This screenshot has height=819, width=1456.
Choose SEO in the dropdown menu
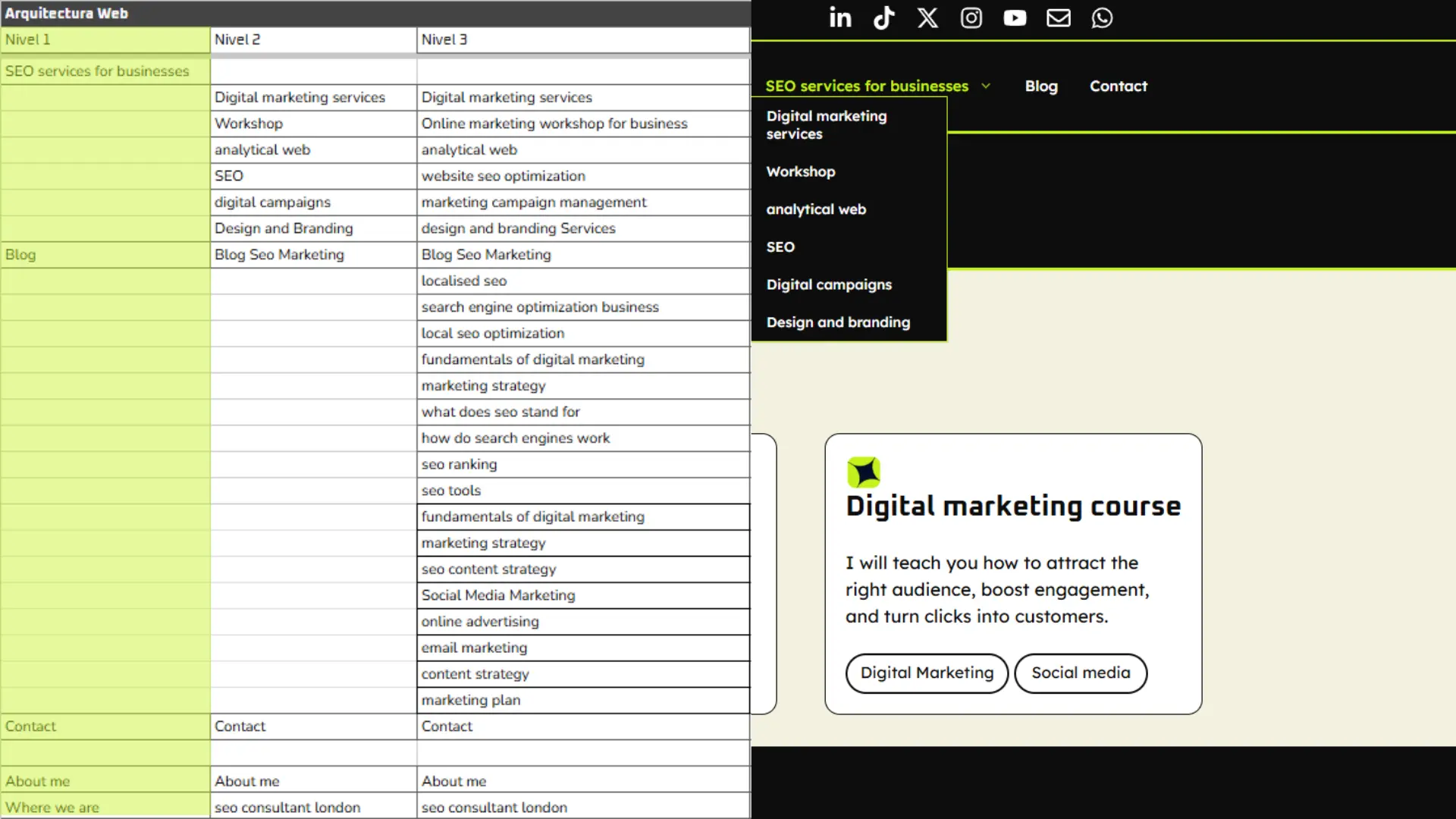[780, 246]
